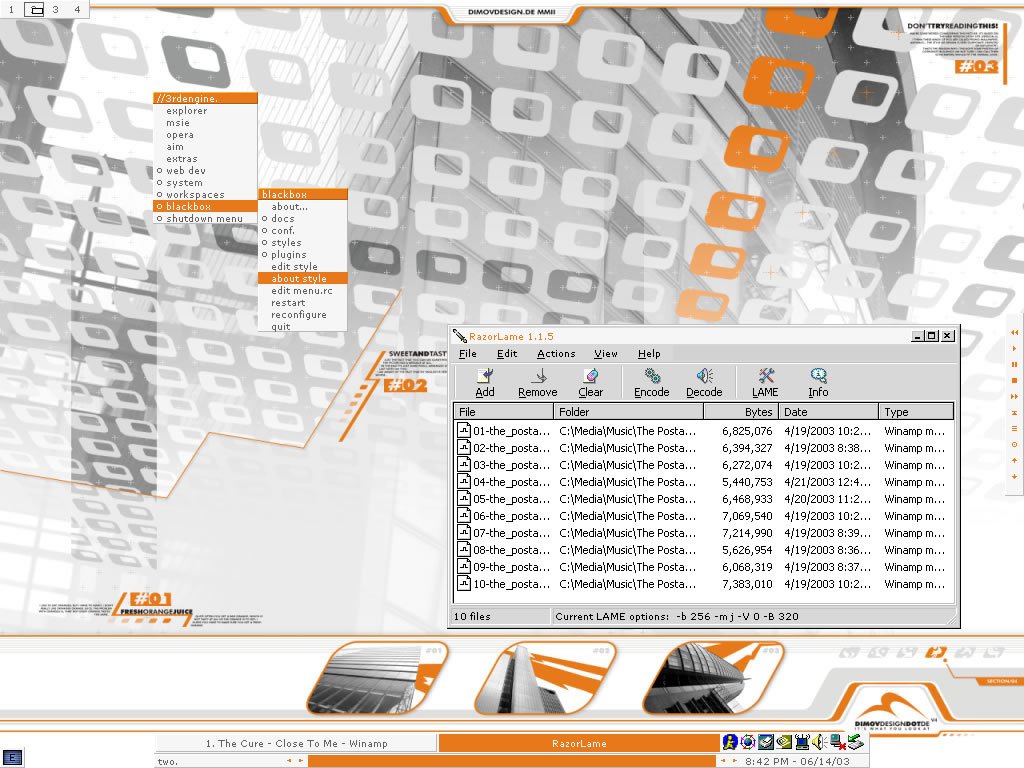The height and width of the screenshot is (768, 1024).
Task: Expand the styles submenu
Action: (x=302, y=242)
